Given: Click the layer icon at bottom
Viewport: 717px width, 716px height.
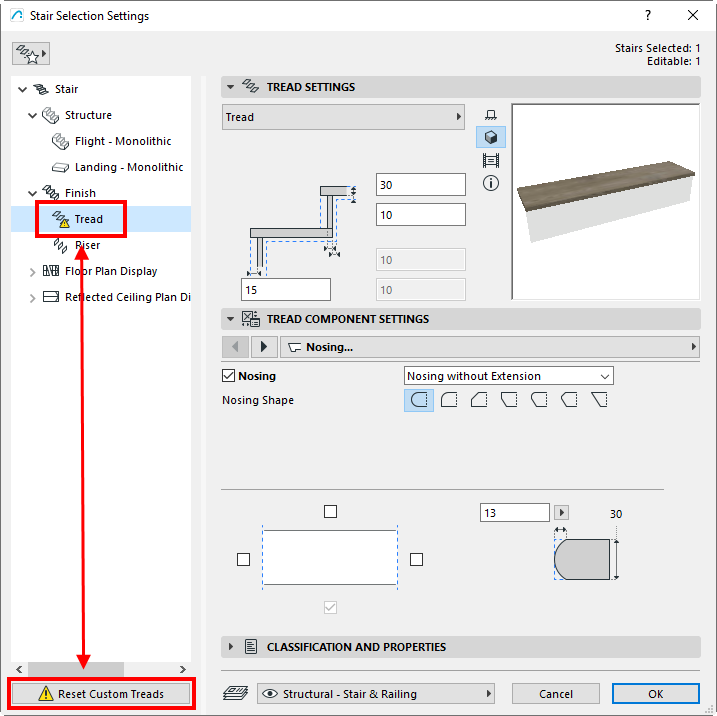Looking at the screenshot, I should 235,694.
